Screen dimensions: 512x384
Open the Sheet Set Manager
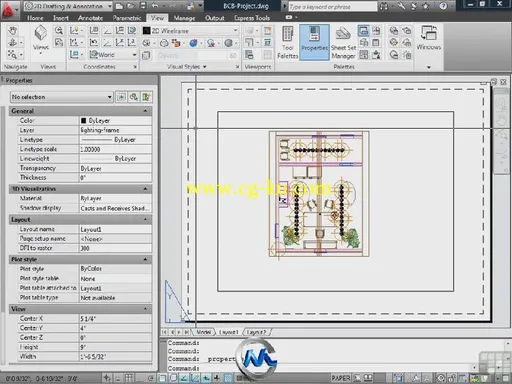pyautogui.click(x=343, y=43)
